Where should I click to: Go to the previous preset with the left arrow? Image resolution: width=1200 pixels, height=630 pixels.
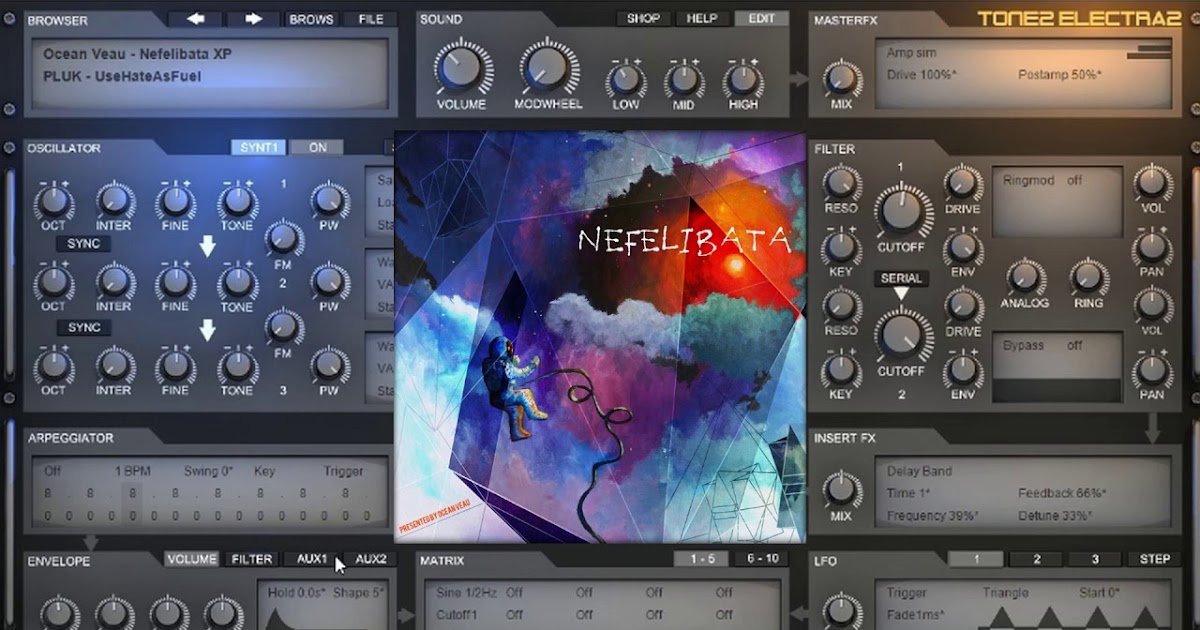[195, 19]
